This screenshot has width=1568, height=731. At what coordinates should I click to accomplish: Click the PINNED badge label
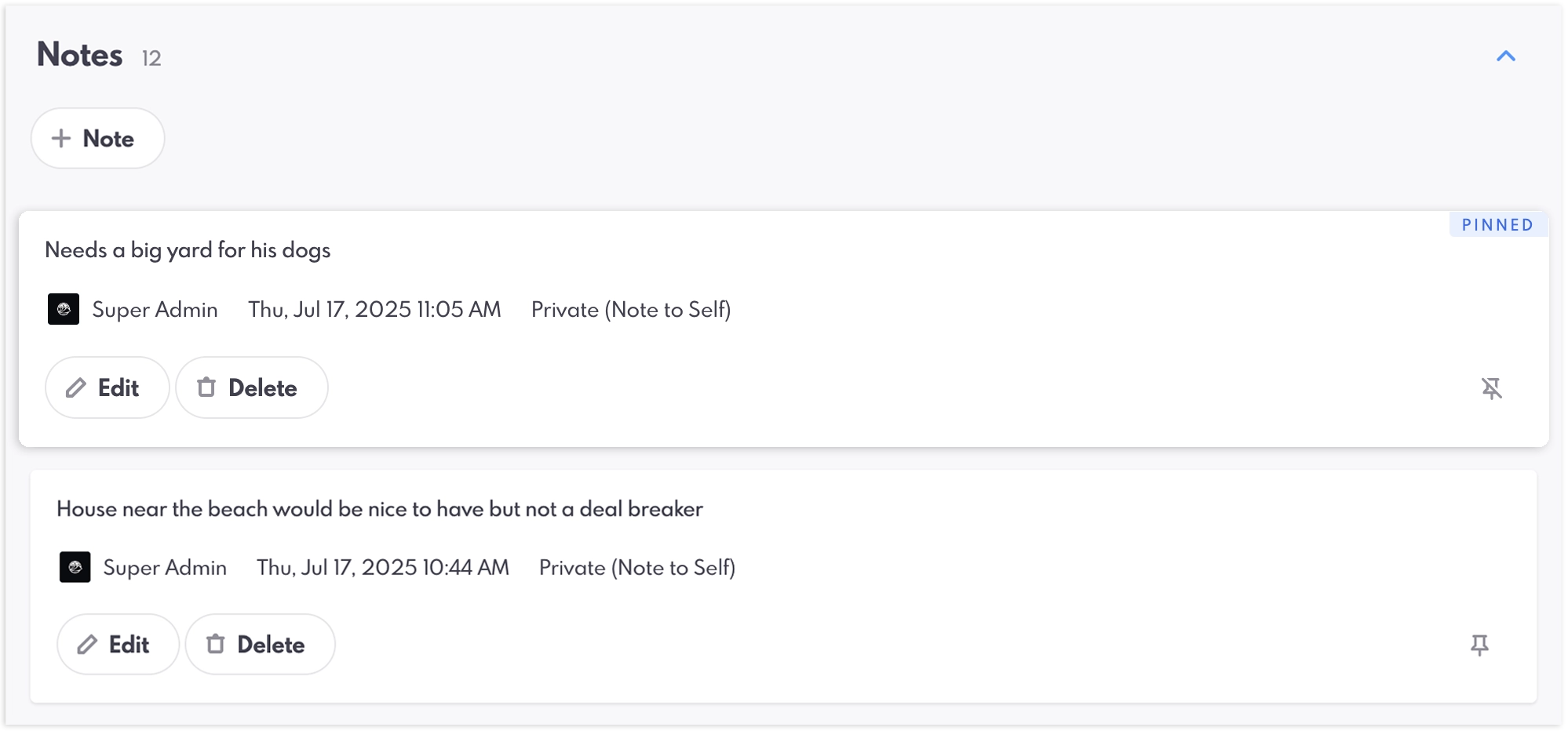pyautogui.click(x=1497, y=225)
